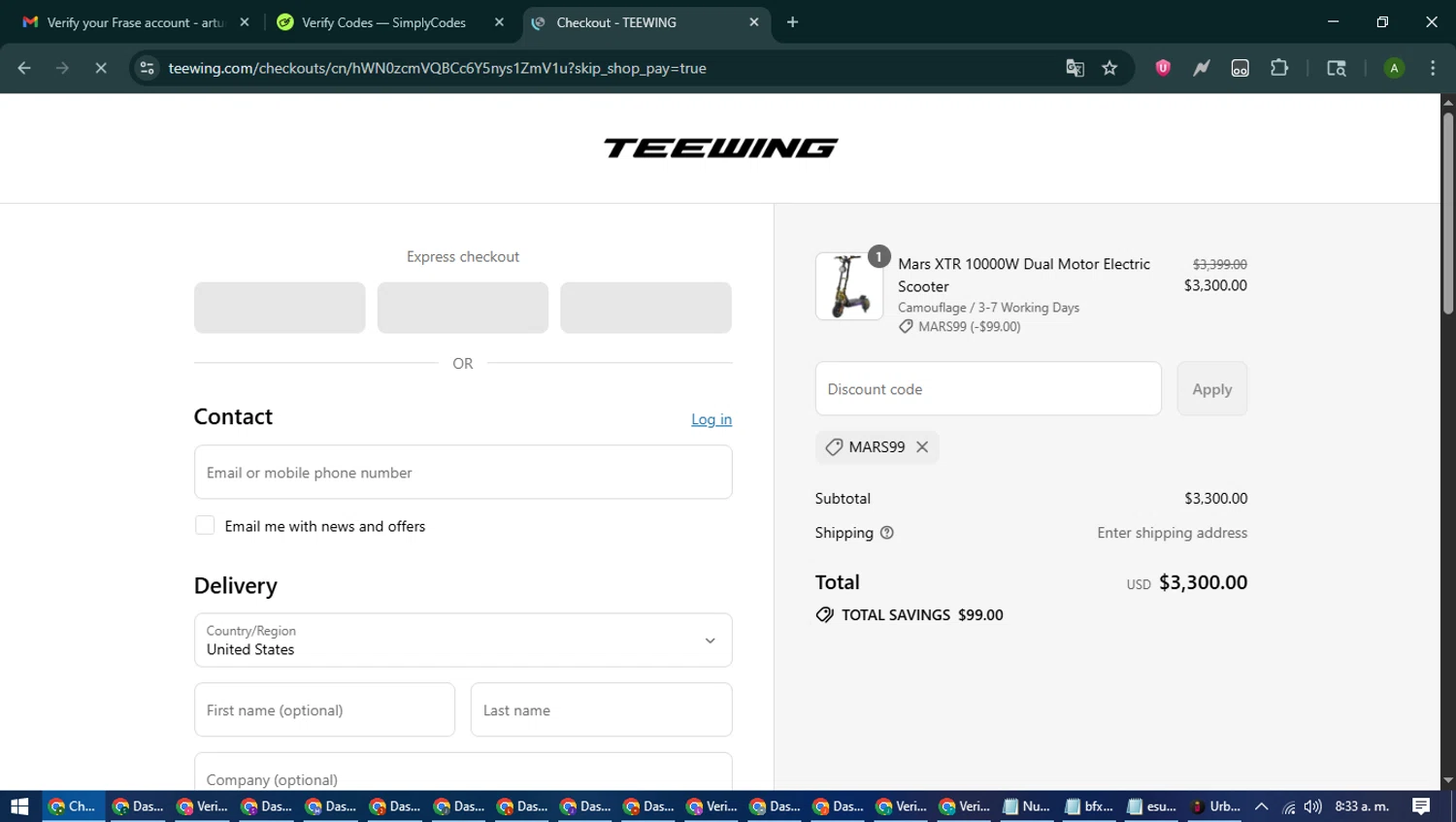Open a new browser tab
The image size is (1456, 822).
pyautogui.click(x=792, y=22)
